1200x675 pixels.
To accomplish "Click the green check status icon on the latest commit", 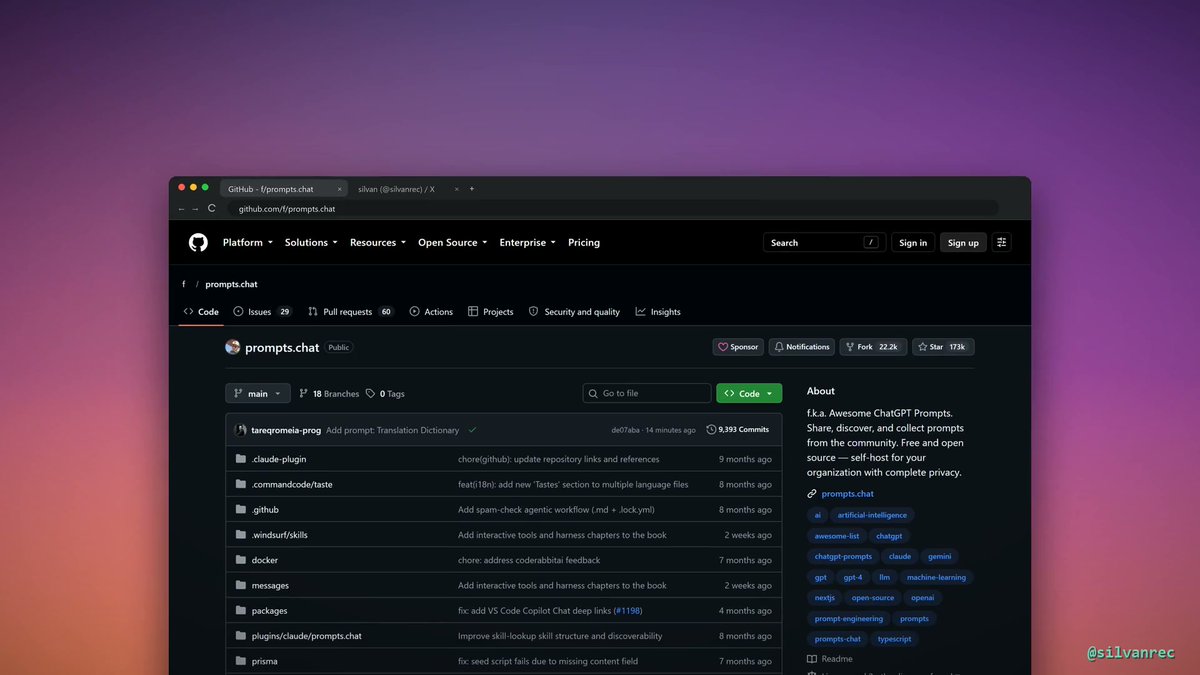I will click(x=472, y=430).
